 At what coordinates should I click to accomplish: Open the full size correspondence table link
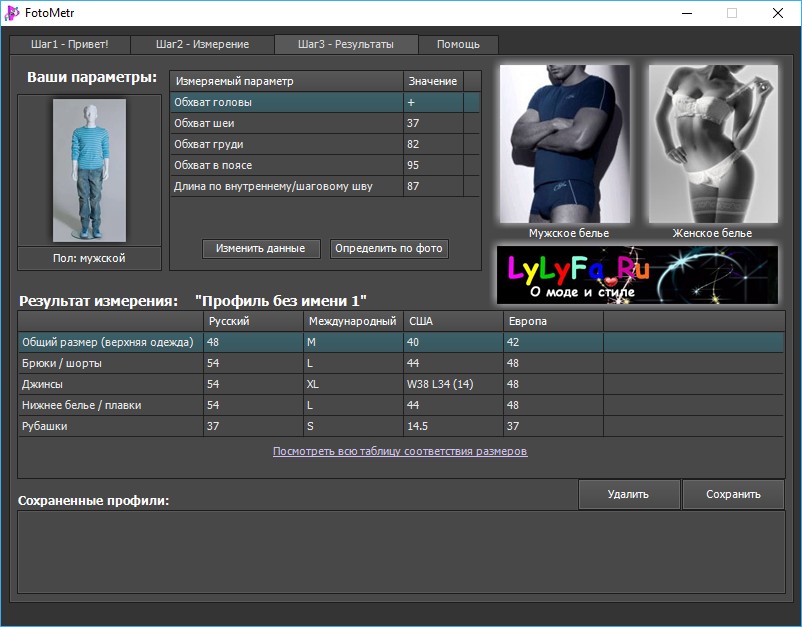click(x=400, y=451)
